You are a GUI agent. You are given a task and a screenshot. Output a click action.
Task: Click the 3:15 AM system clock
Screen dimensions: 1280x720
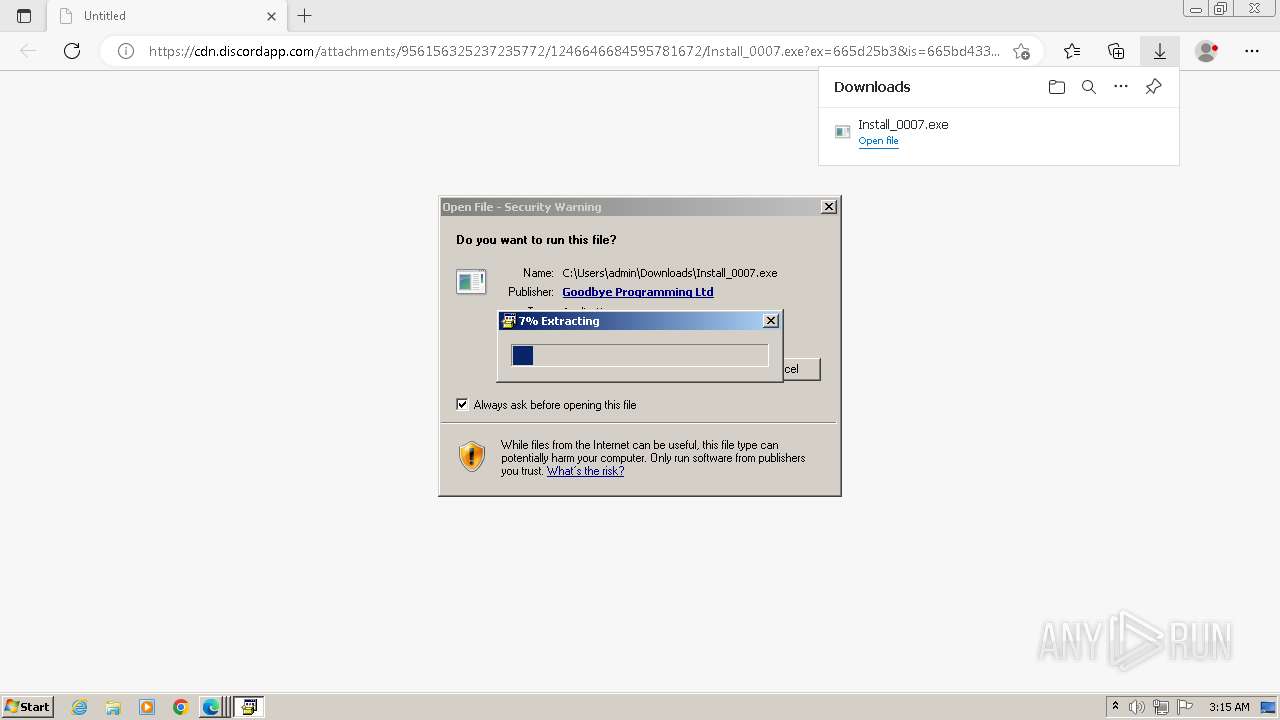1229,707
